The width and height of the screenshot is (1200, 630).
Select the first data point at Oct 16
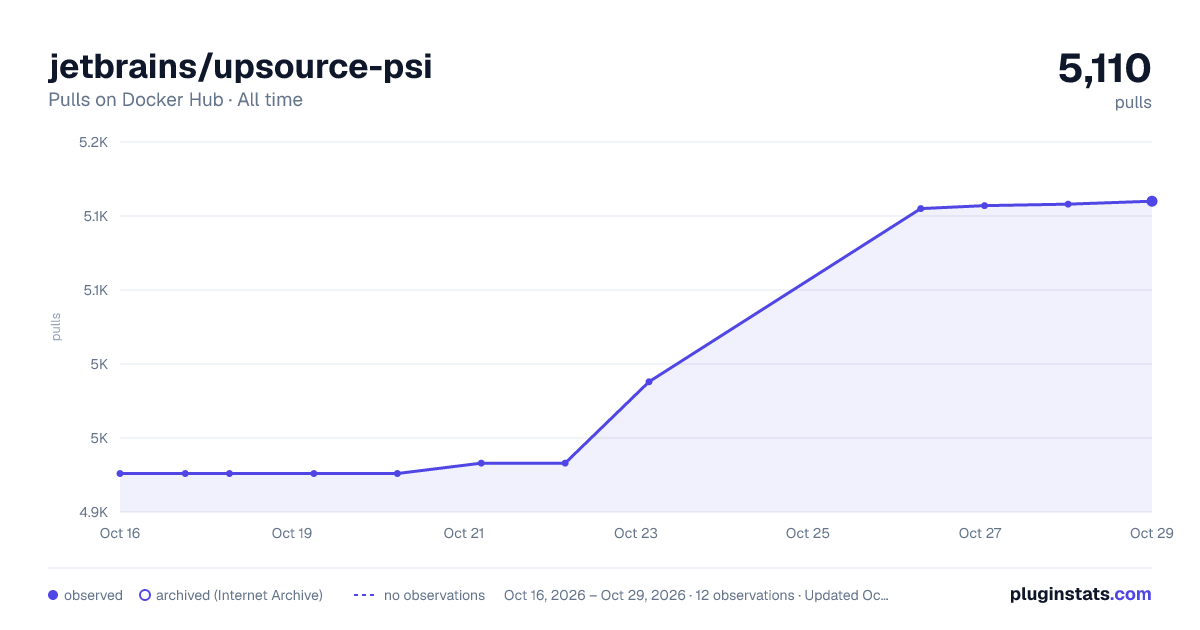[120, 473]
